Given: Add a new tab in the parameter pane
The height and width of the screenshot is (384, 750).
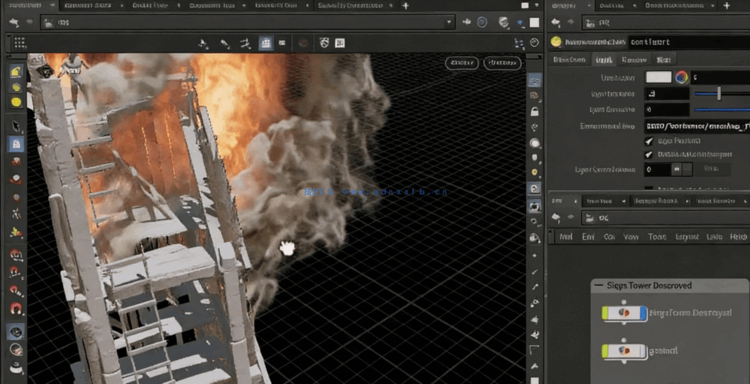Looking at the screenshot, I should 727,6.
